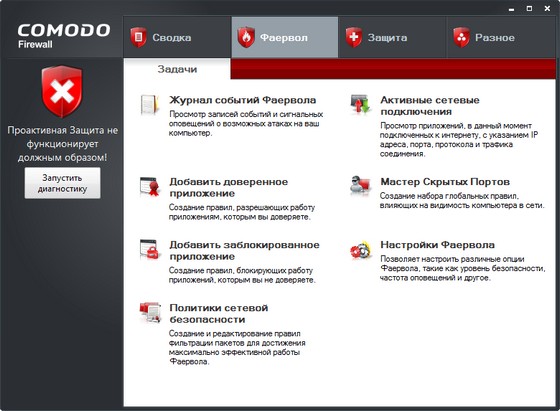Click the Настройки Фаервола description text
The image size is (560, 411).
(462, 269)
